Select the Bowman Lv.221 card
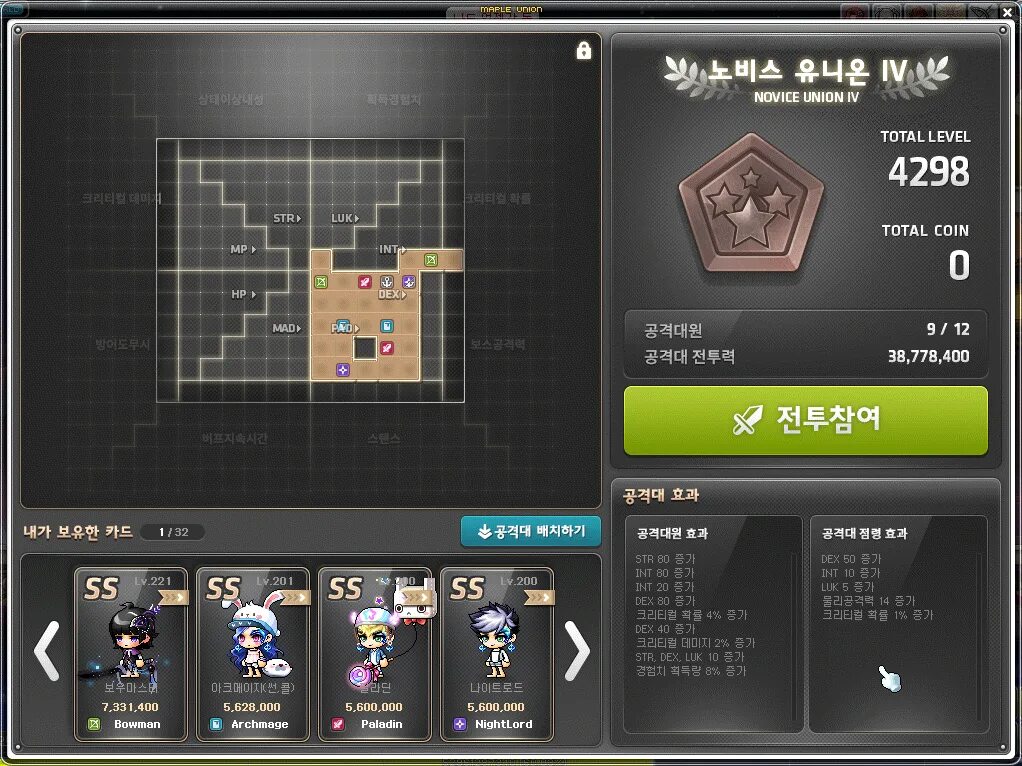This screenshot has width=1022, height=766. click(x=130, y=654)
